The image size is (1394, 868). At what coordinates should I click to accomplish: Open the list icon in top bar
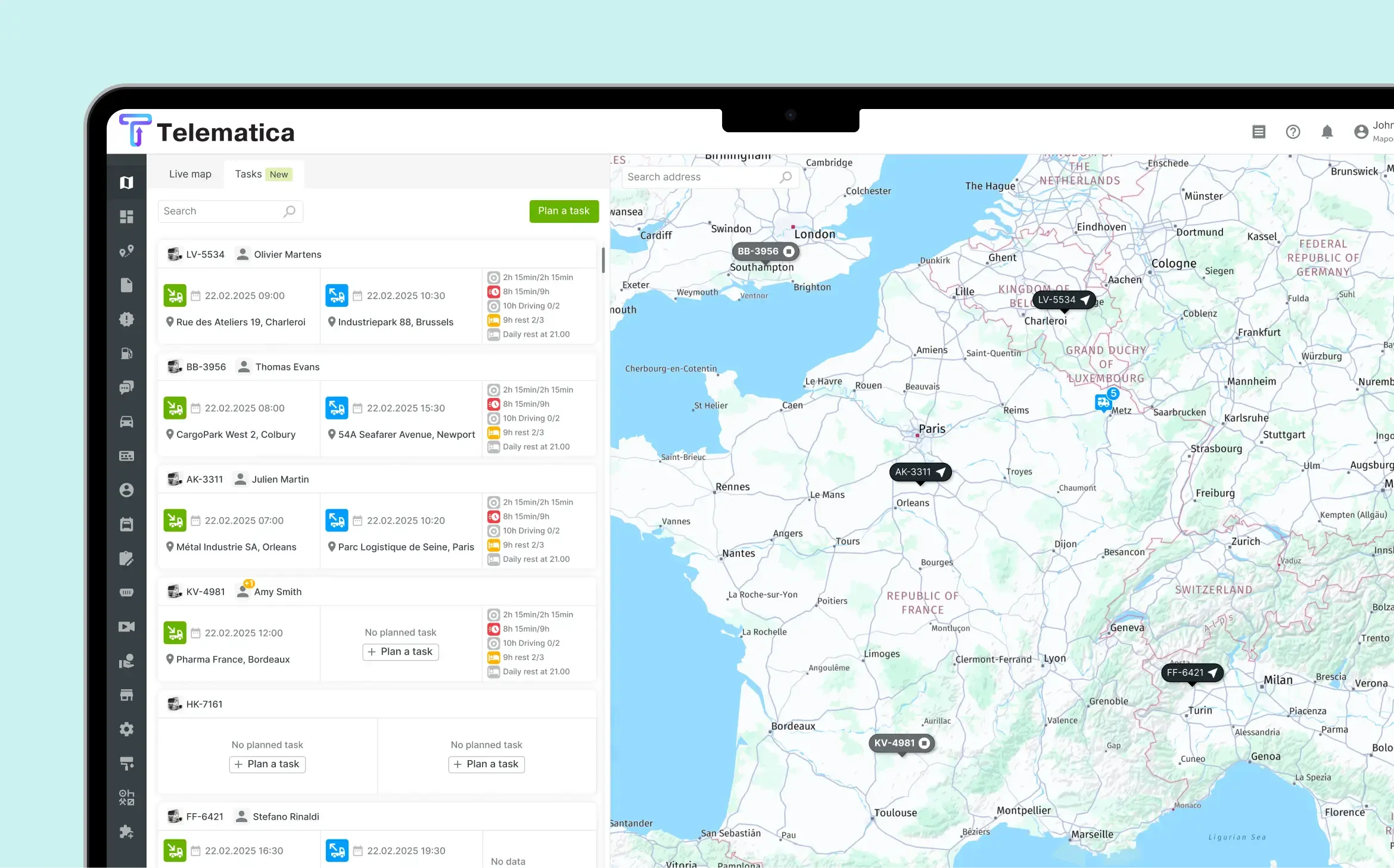point(1259,132)
